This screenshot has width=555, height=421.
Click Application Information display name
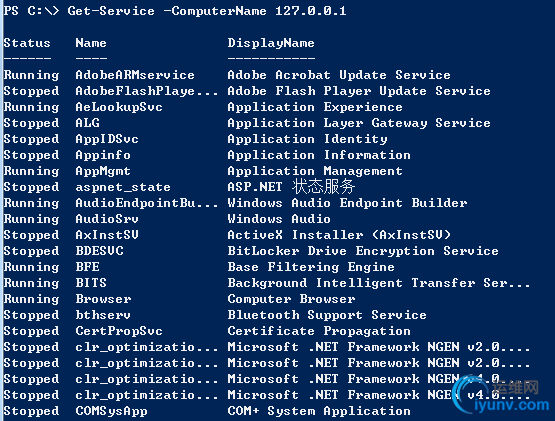(319, 155)
